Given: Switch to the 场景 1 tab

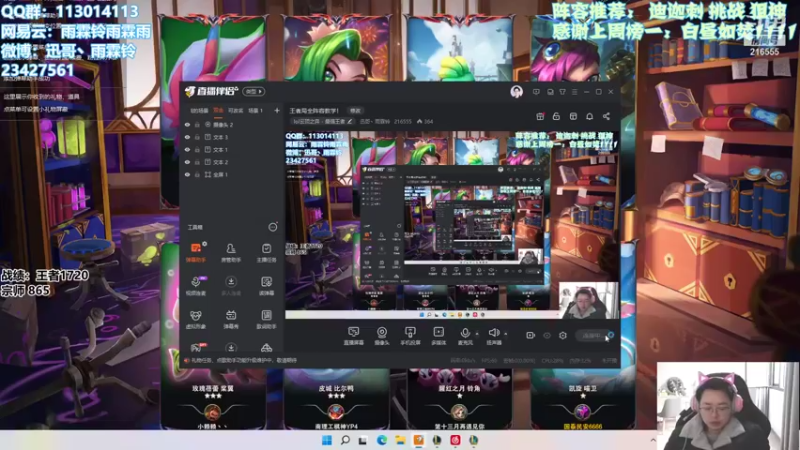Looking at the screenshot, I should 255,110.
